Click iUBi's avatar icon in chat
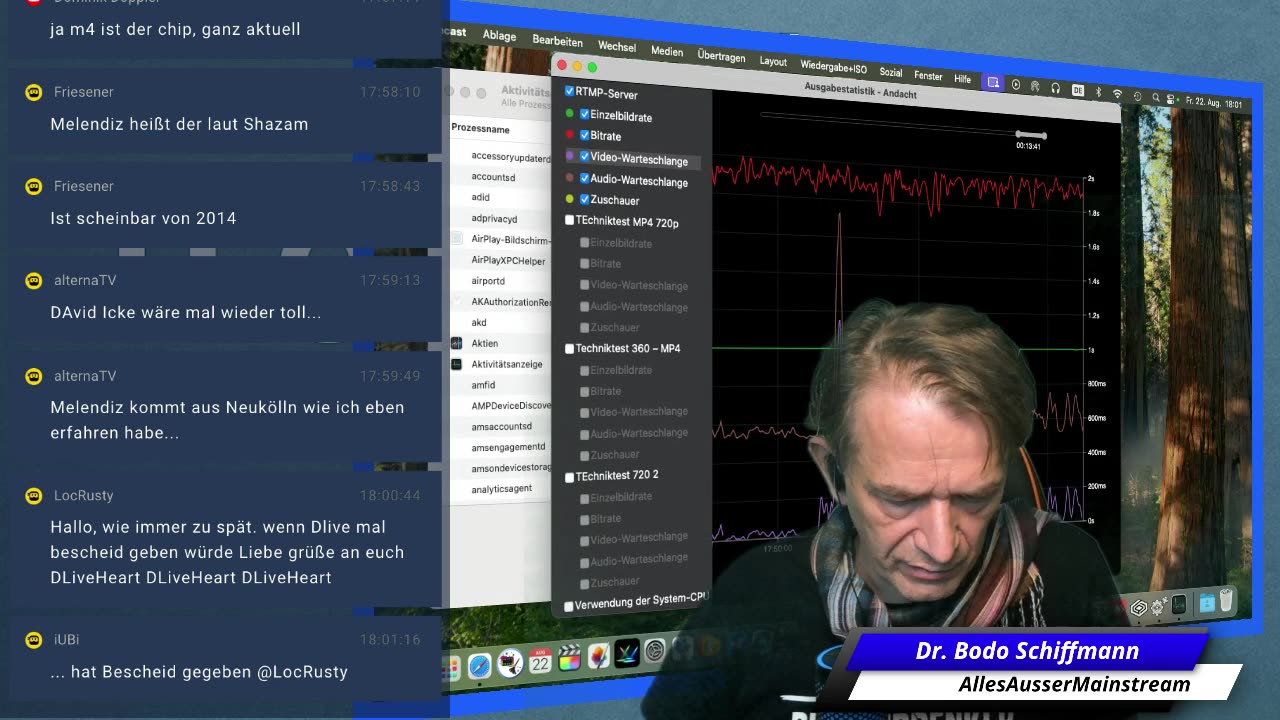The height and width of the screenshot is (720, 1280). [34, 639]
